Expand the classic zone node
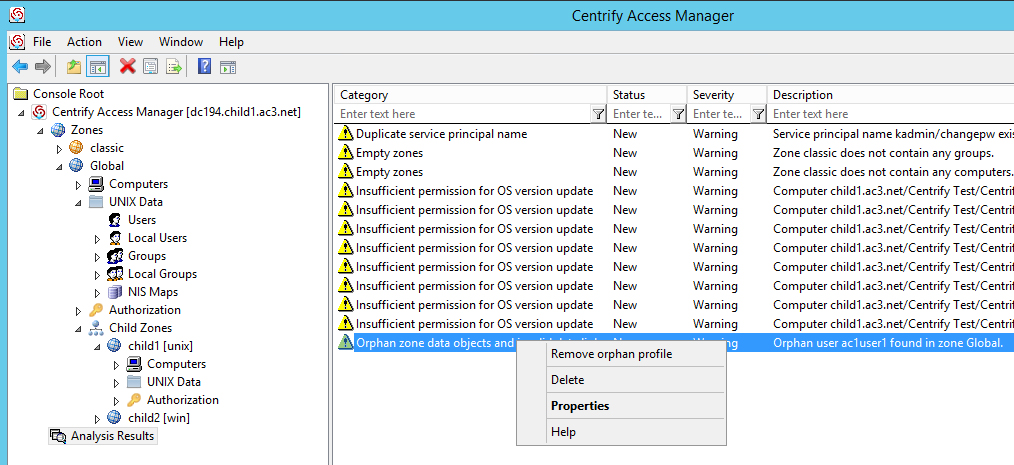 click(59, 148)
